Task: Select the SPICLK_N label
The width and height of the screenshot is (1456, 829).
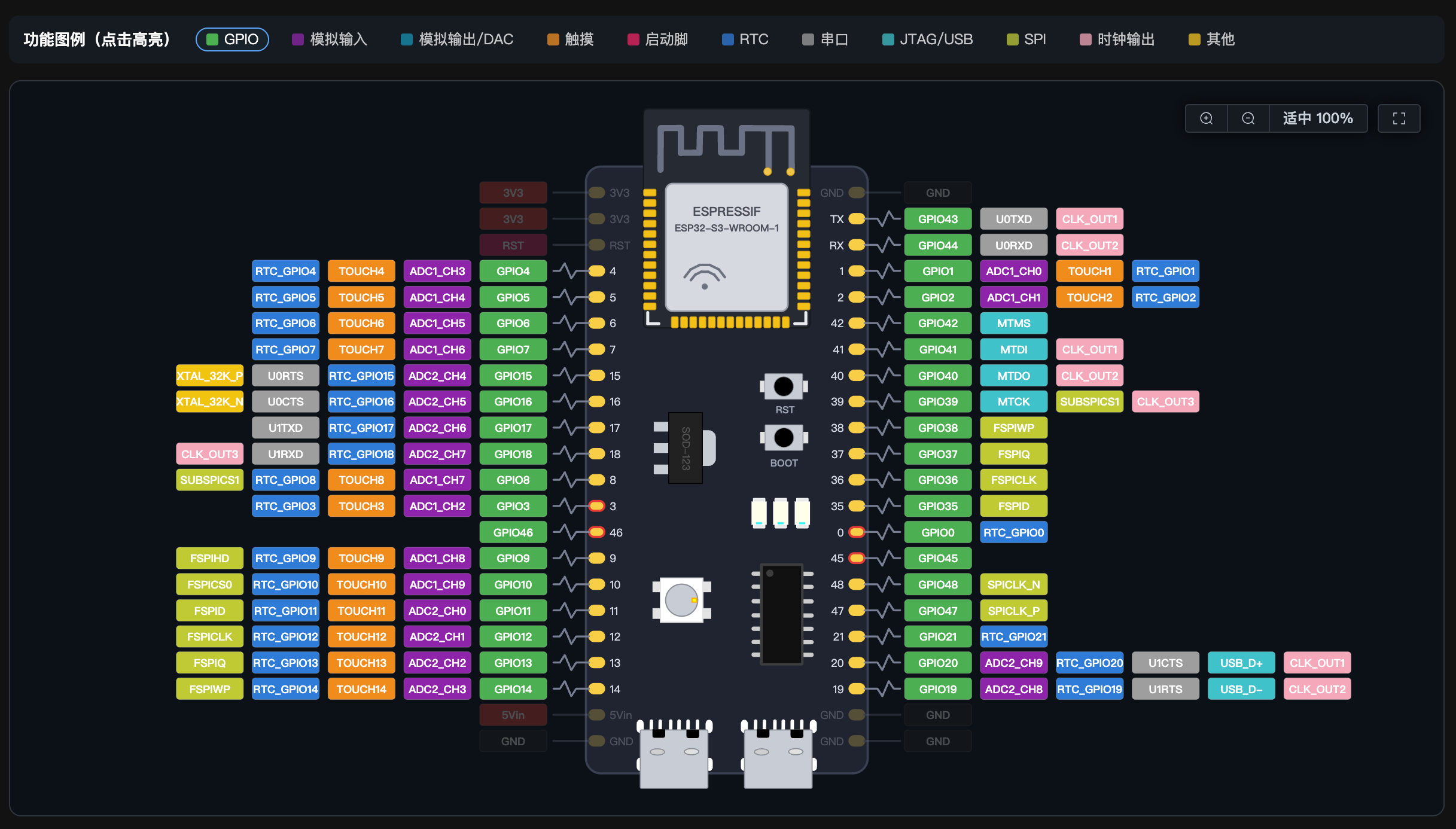Action: [x=1014, y=584]
